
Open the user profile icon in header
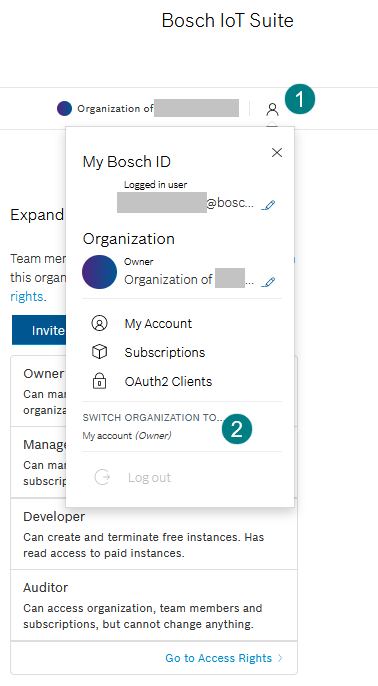272,109
